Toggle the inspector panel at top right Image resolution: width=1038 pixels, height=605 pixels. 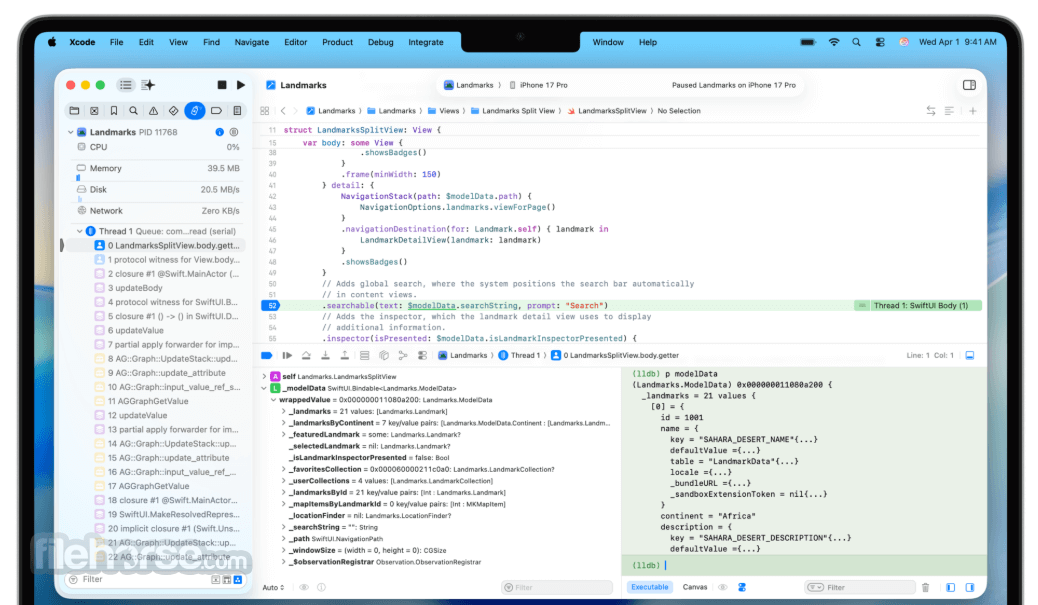(969, 85)
